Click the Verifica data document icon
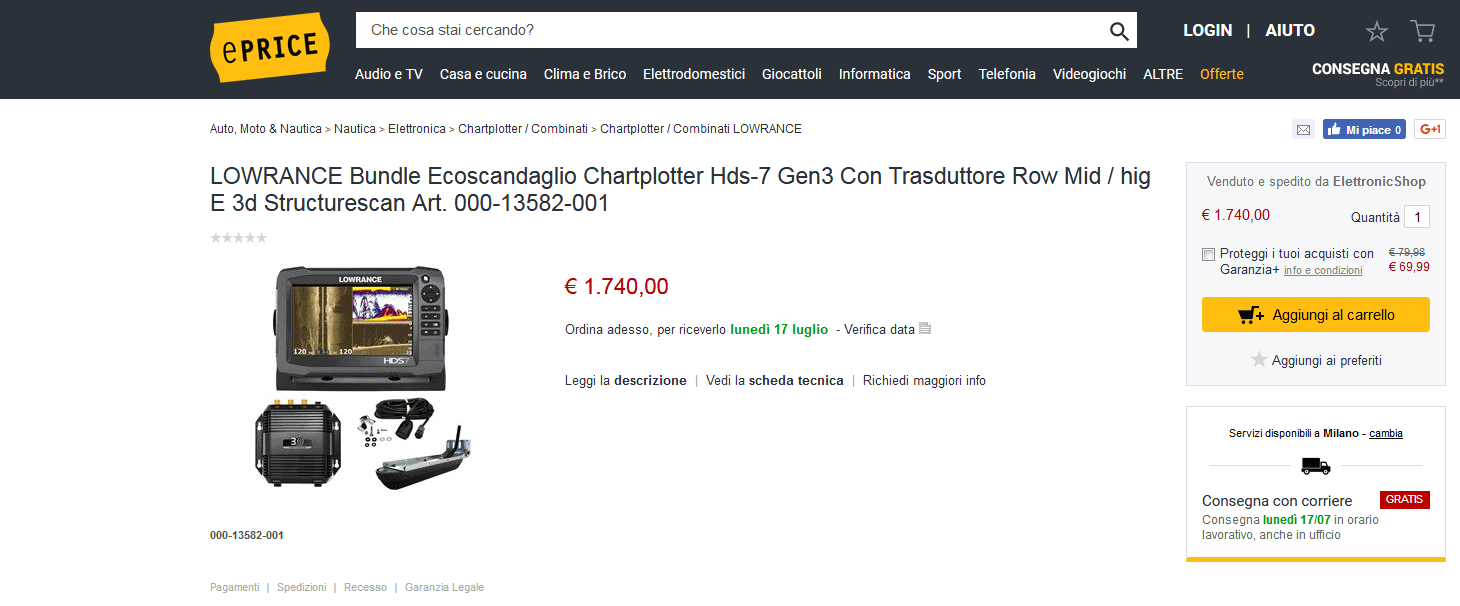 [x=925, y=329]
